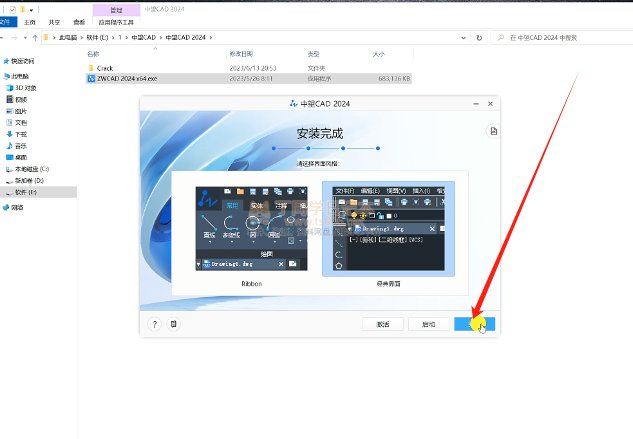Click the blue finish button in installer
The height and width of the screenshot is (439, 633).
point(474,324)
